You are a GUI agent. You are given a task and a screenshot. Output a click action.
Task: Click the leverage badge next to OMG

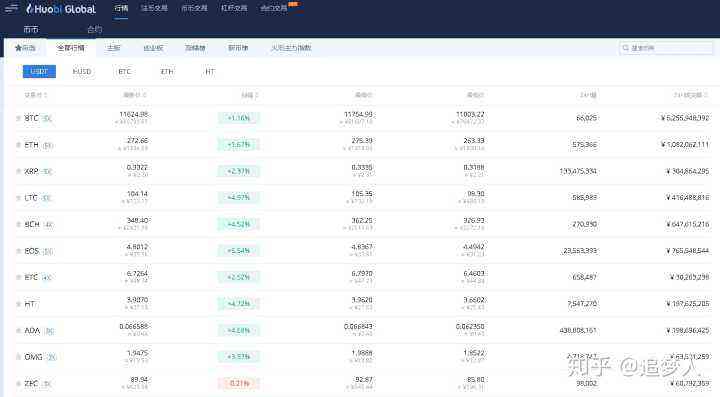coord(51,357)
